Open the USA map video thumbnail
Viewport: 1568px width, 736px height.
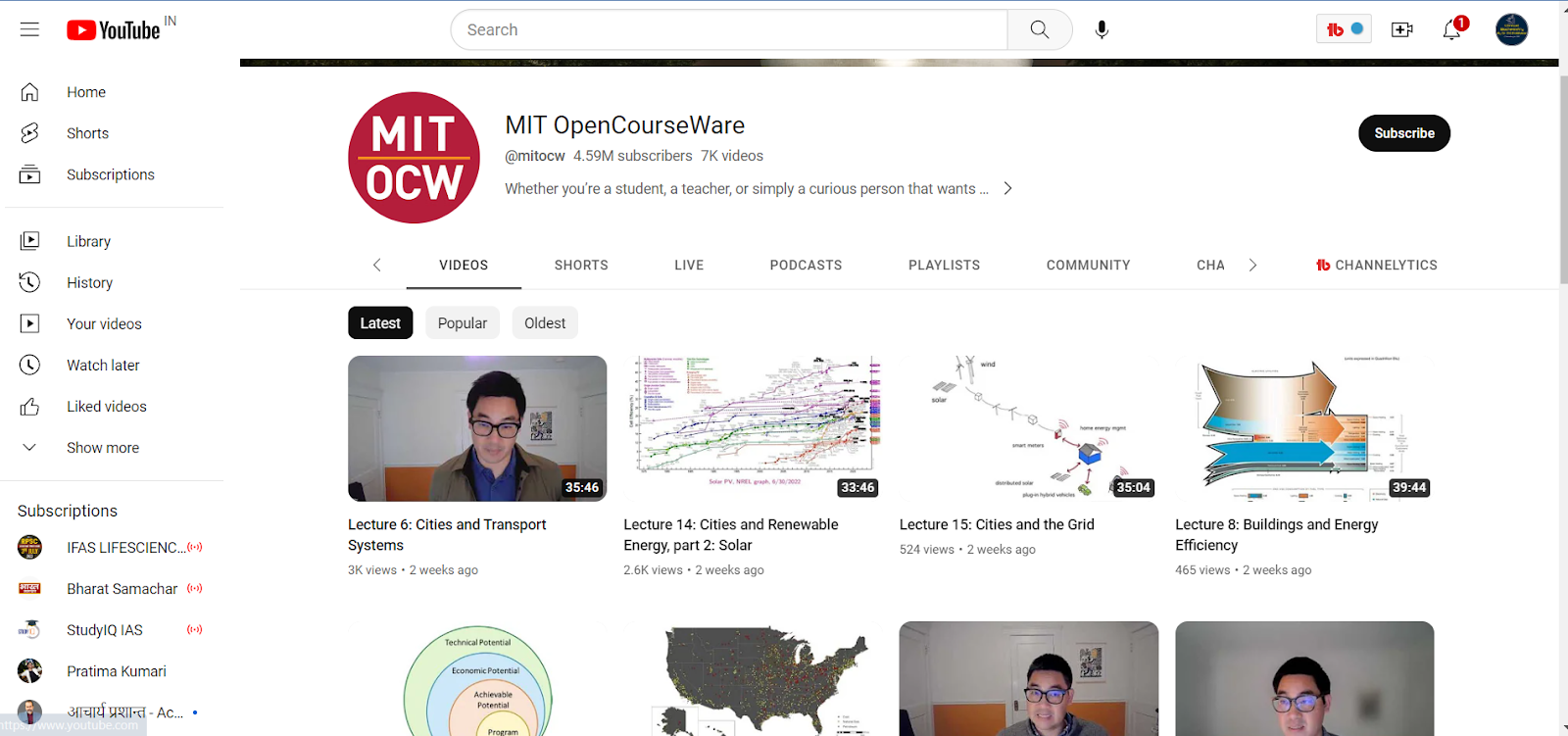pyautogui.click(x=753, y=678)
